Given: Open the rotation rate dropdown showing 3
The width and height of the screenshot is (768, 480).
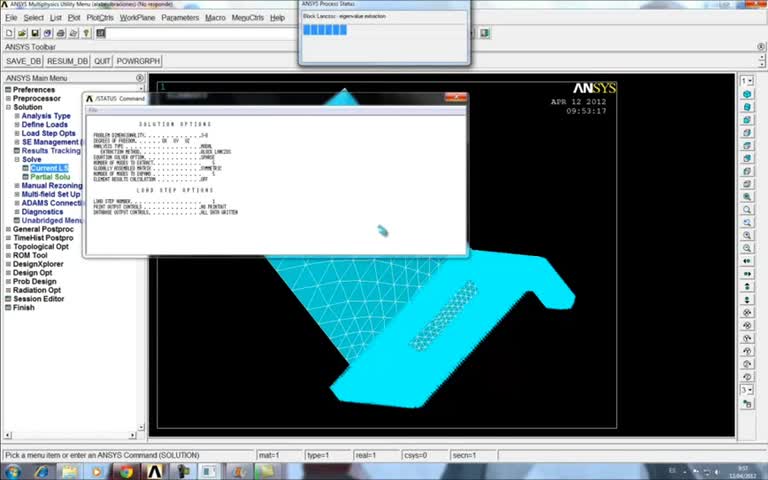Looking at the screenshot, I should point(747,390).
